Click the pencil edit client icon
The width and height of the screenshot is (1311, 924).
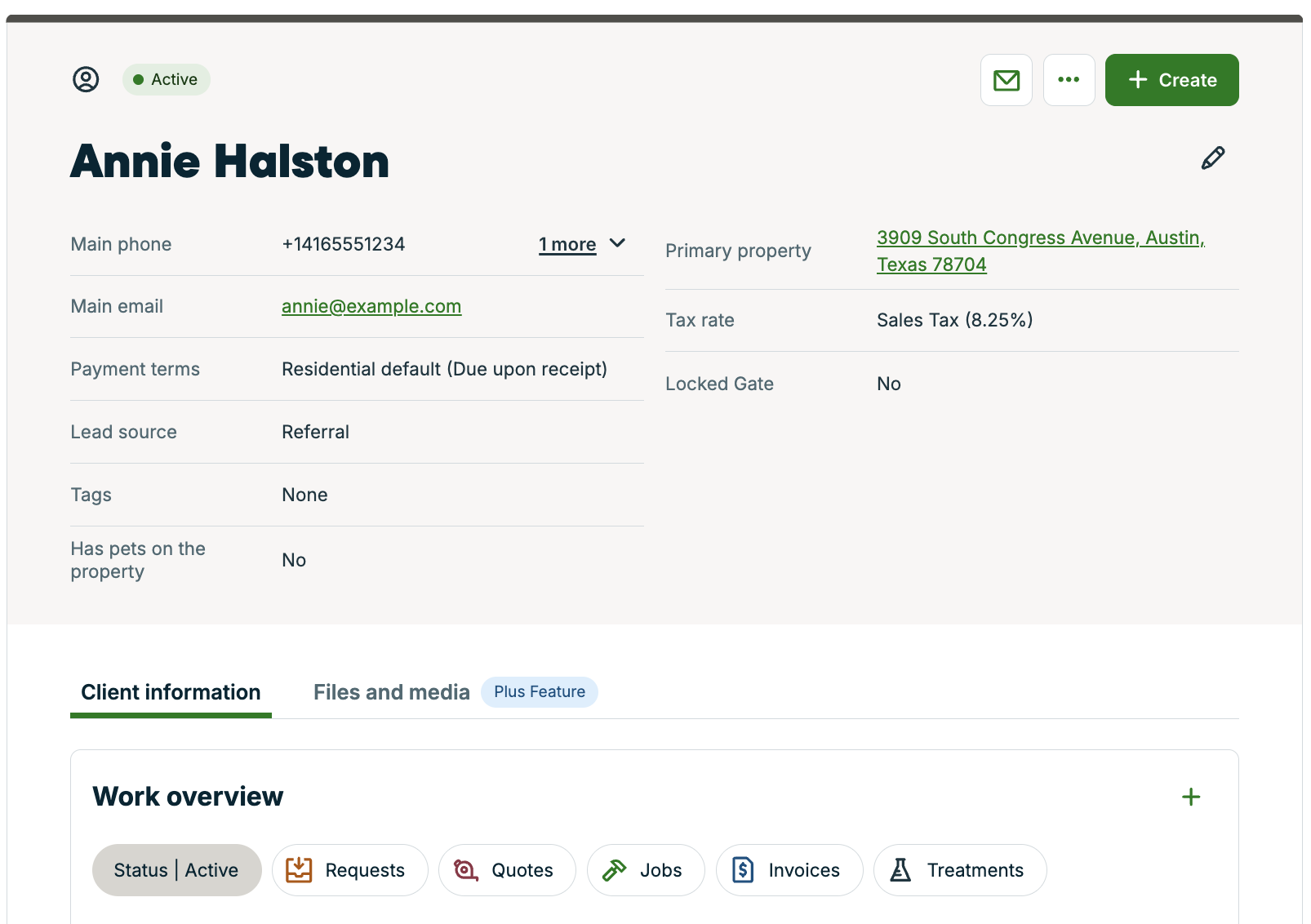coord(1212,158)
